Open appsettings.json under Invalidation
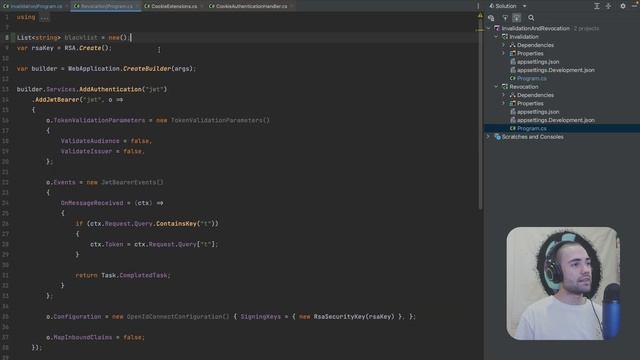640x360 pixels. [x=538, y=62]
